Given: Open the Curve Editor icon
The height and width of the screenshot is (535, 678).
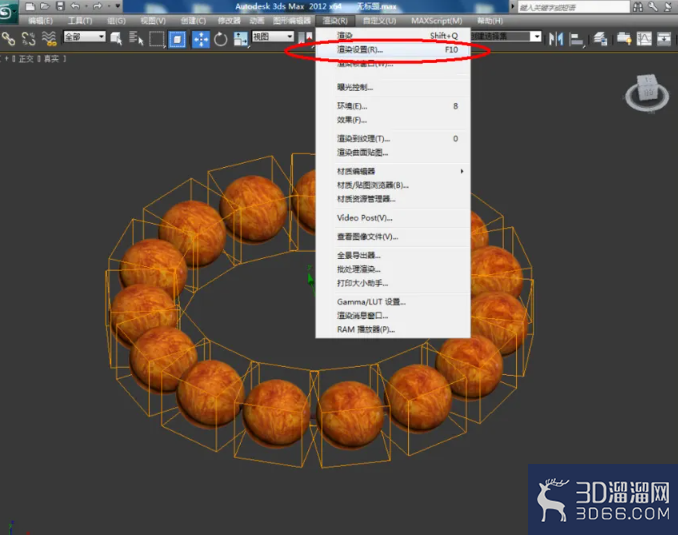Looking at the screenshot, I should coord(644,39).
